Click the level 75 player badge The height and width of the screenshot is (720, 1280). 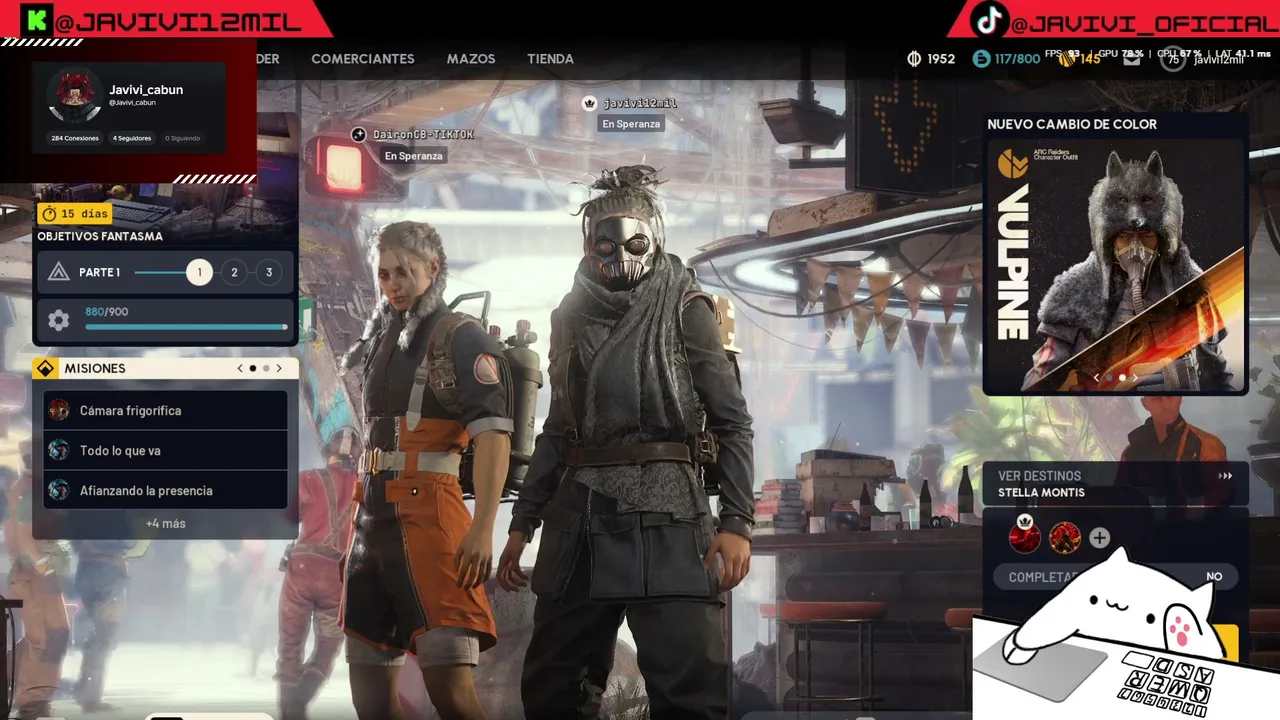point(1172,59)
